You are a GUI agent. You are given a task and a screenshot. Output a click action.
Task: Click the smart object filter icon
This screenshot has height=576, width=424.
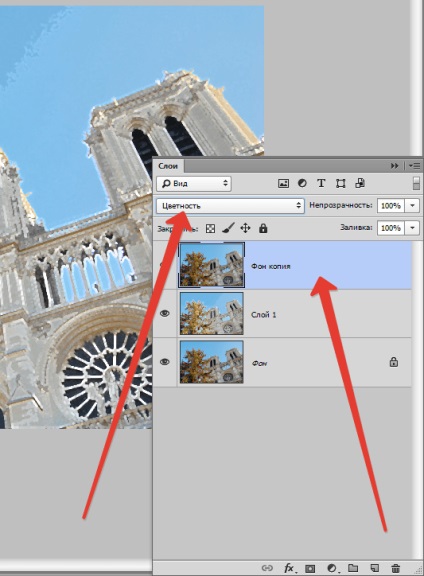[360, 183]
